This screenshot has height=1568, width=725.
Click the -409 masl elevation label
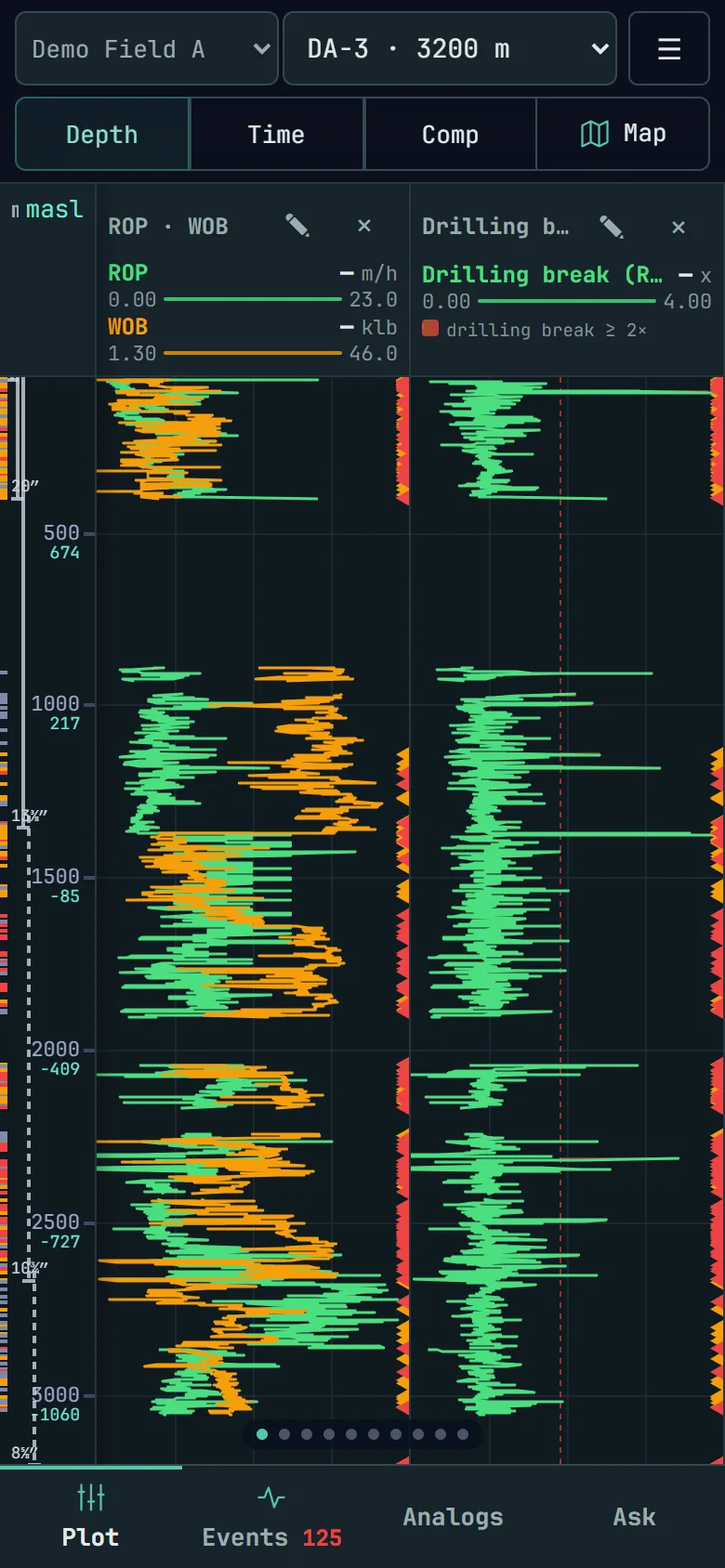(x=60, y=1069)
